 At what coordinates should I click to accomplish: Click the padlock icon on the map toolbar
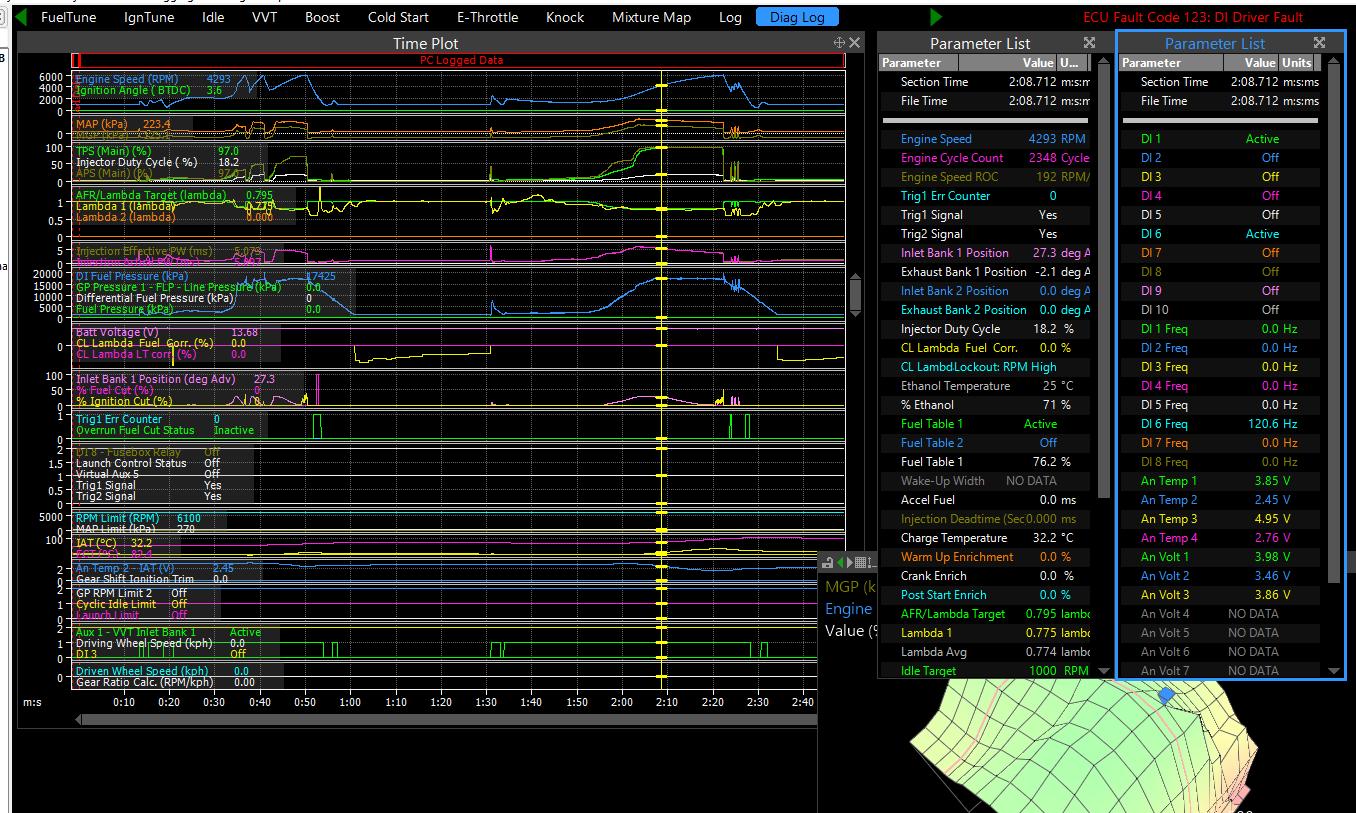tap(828, 563)
